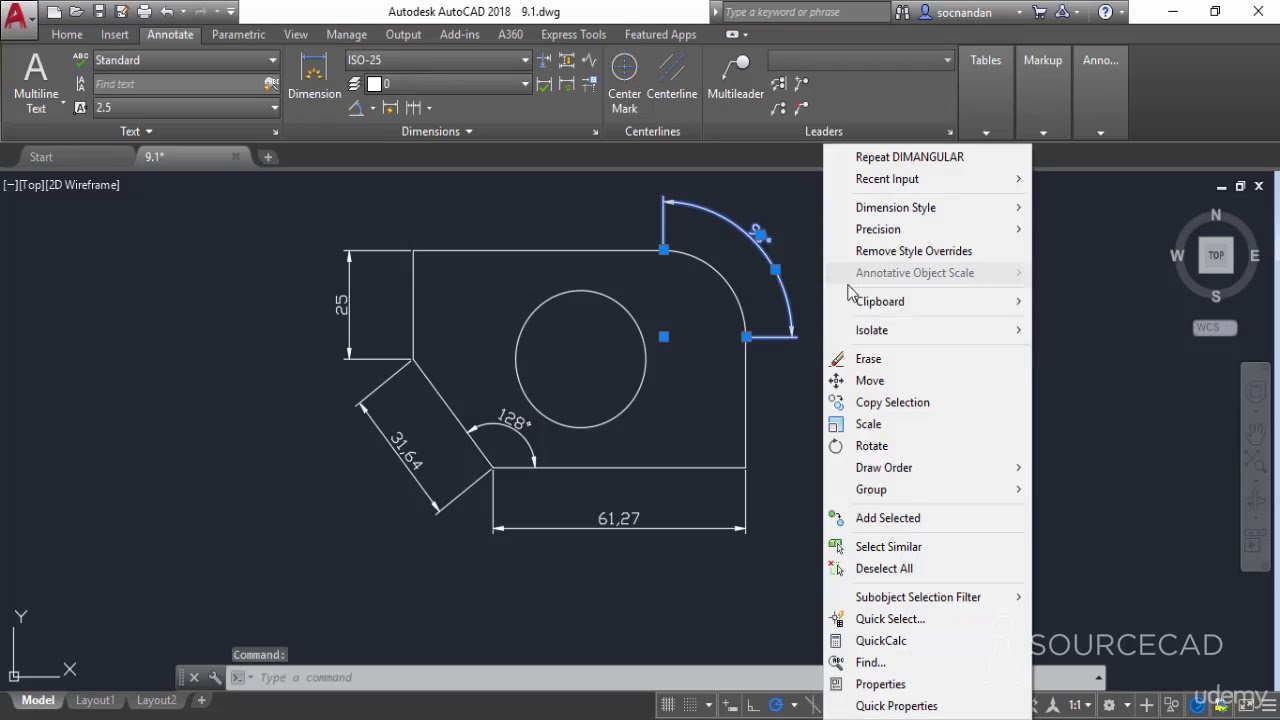Toggle polar tracking in status bar

[776, 705]
